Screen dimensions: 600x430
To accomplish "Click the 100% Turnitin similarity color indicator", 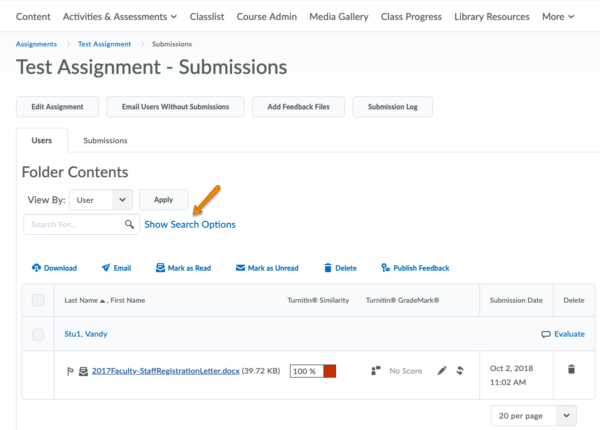I will point(329,371).
